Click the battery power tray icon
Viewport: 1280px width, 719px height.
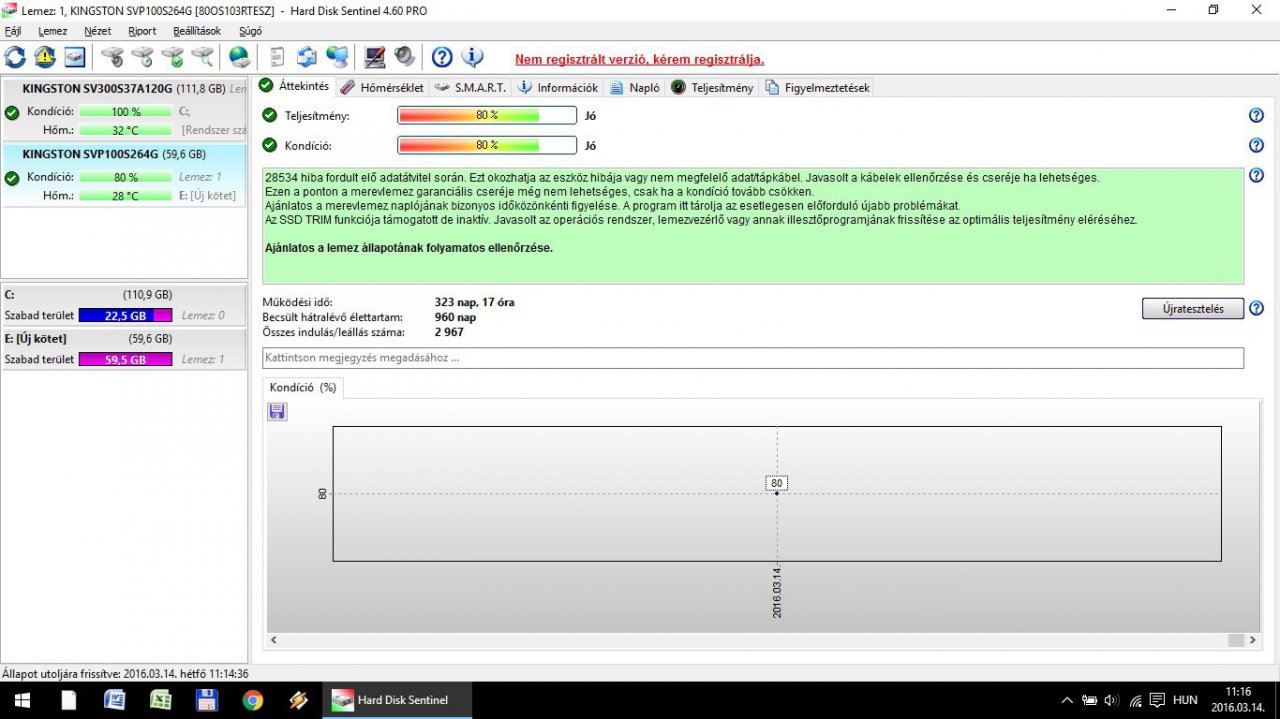tap(1089, 700)
